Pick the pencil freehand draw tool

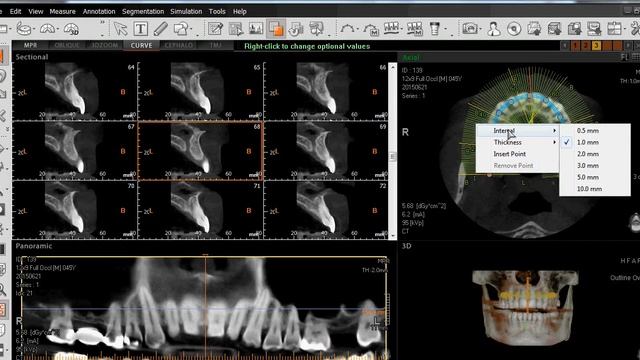[160, 29]
